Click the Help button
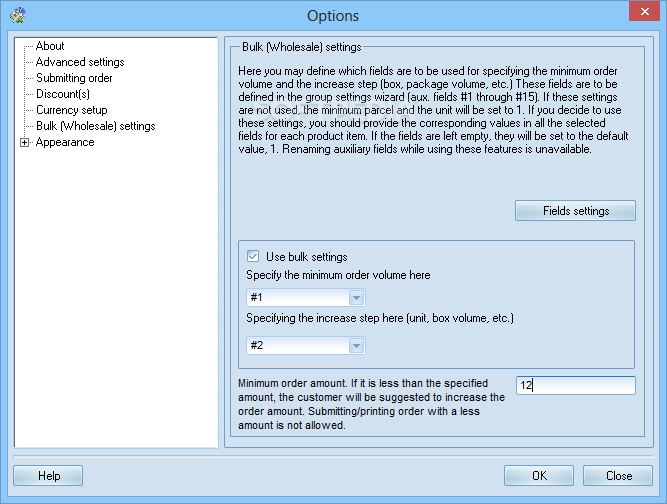Screen dimensions: 667x504 [x=48, y=476]
